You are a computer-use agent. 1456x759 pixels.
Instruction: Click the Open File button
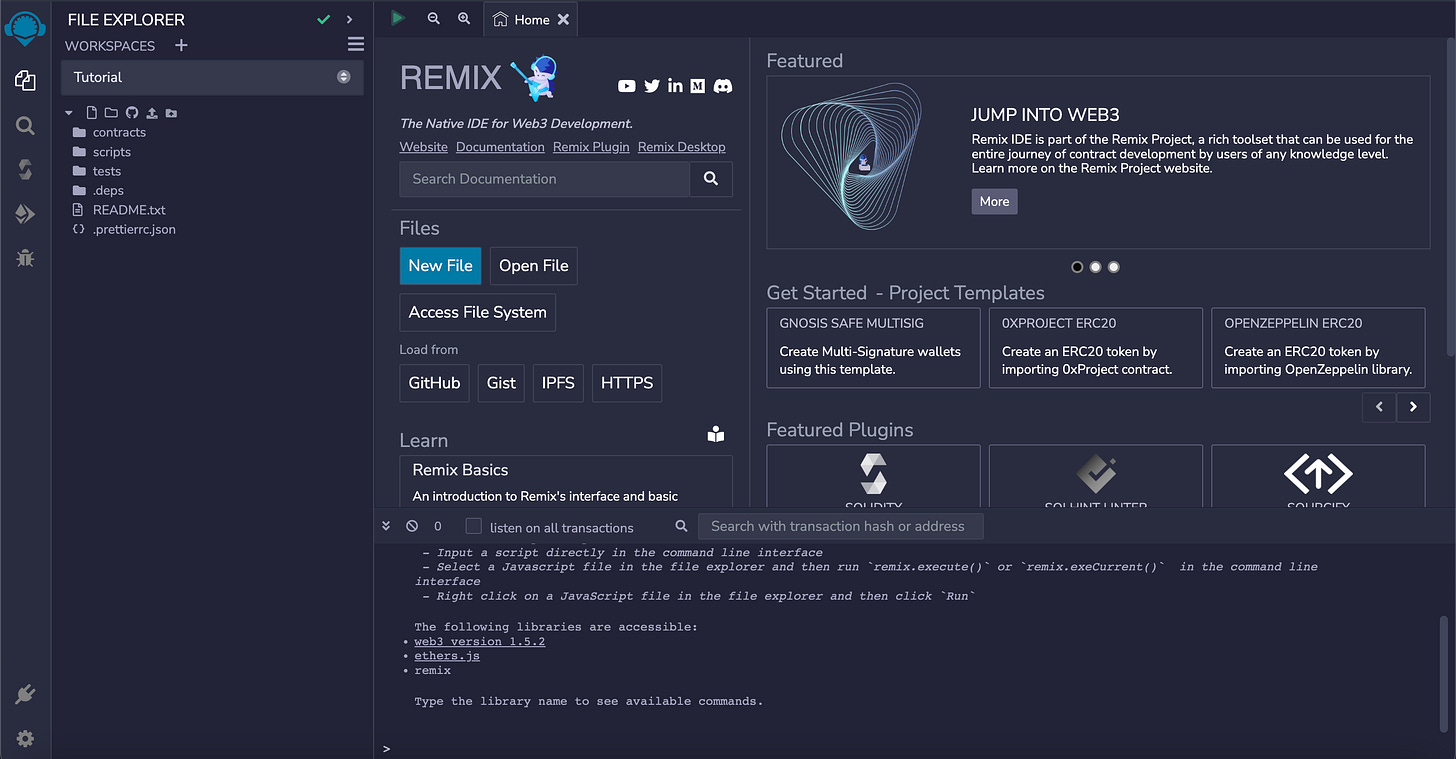coord(534,266)
